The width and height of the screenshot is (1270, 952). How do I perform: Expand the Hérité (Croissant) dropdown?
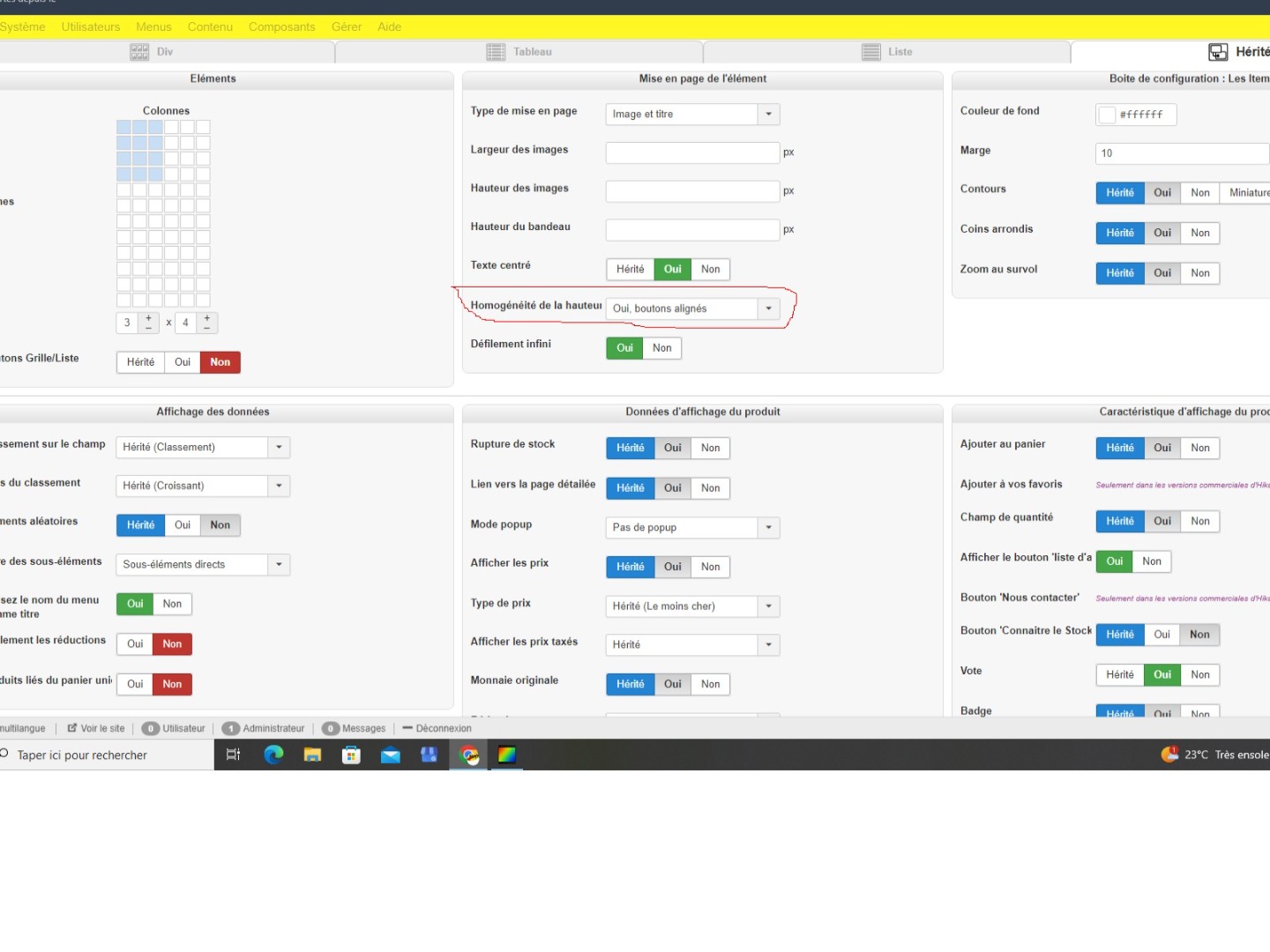(203, 486)
